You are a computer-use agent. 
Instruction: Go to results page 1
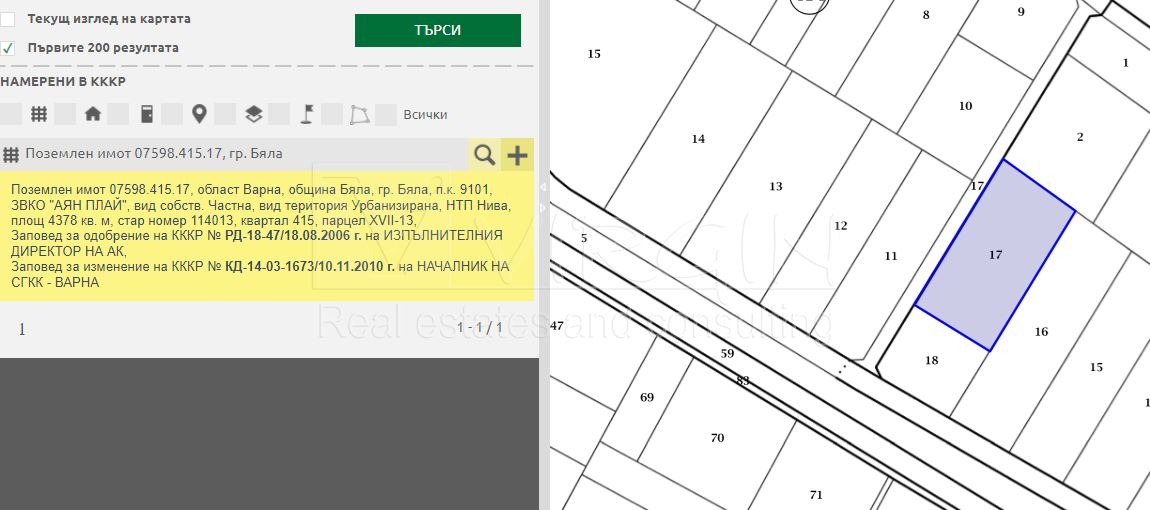coord(22,328)
